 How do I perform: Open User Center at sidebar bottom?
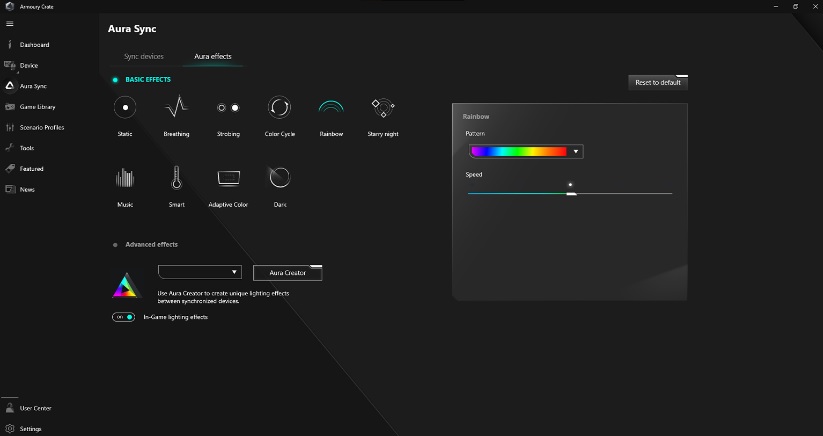[x=35, y=408]
